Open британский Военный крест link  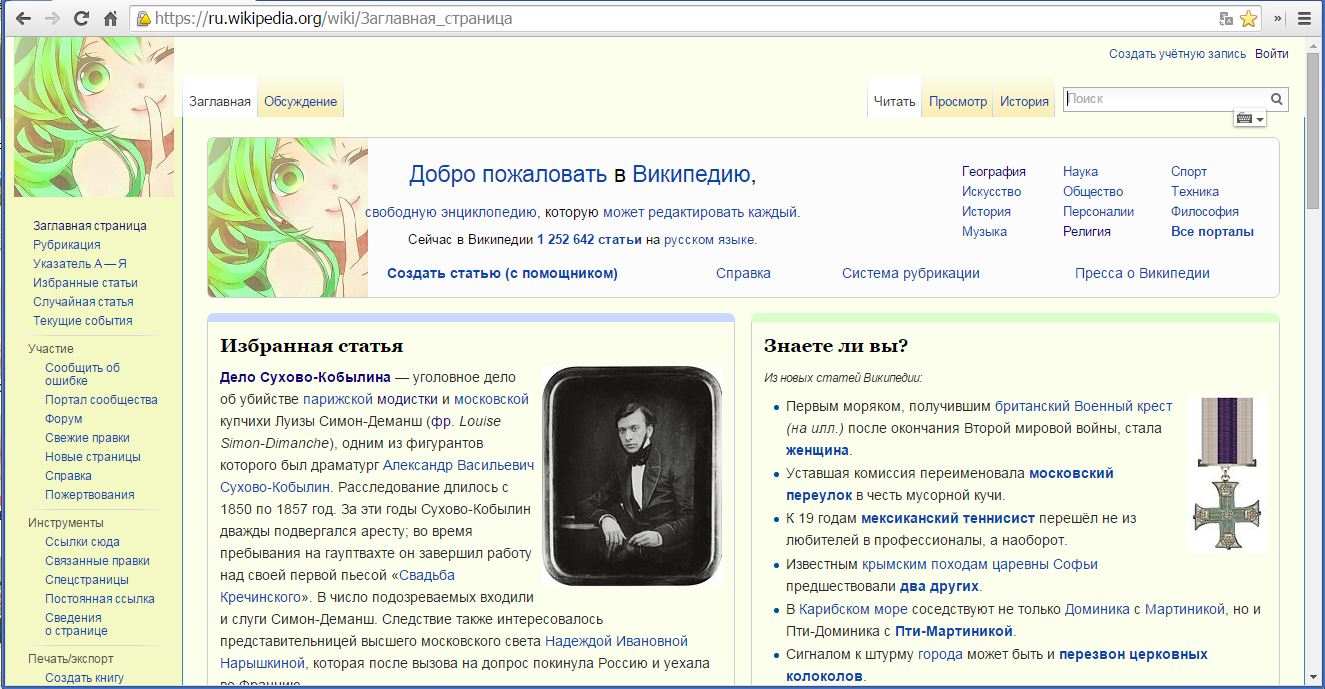1083,406
